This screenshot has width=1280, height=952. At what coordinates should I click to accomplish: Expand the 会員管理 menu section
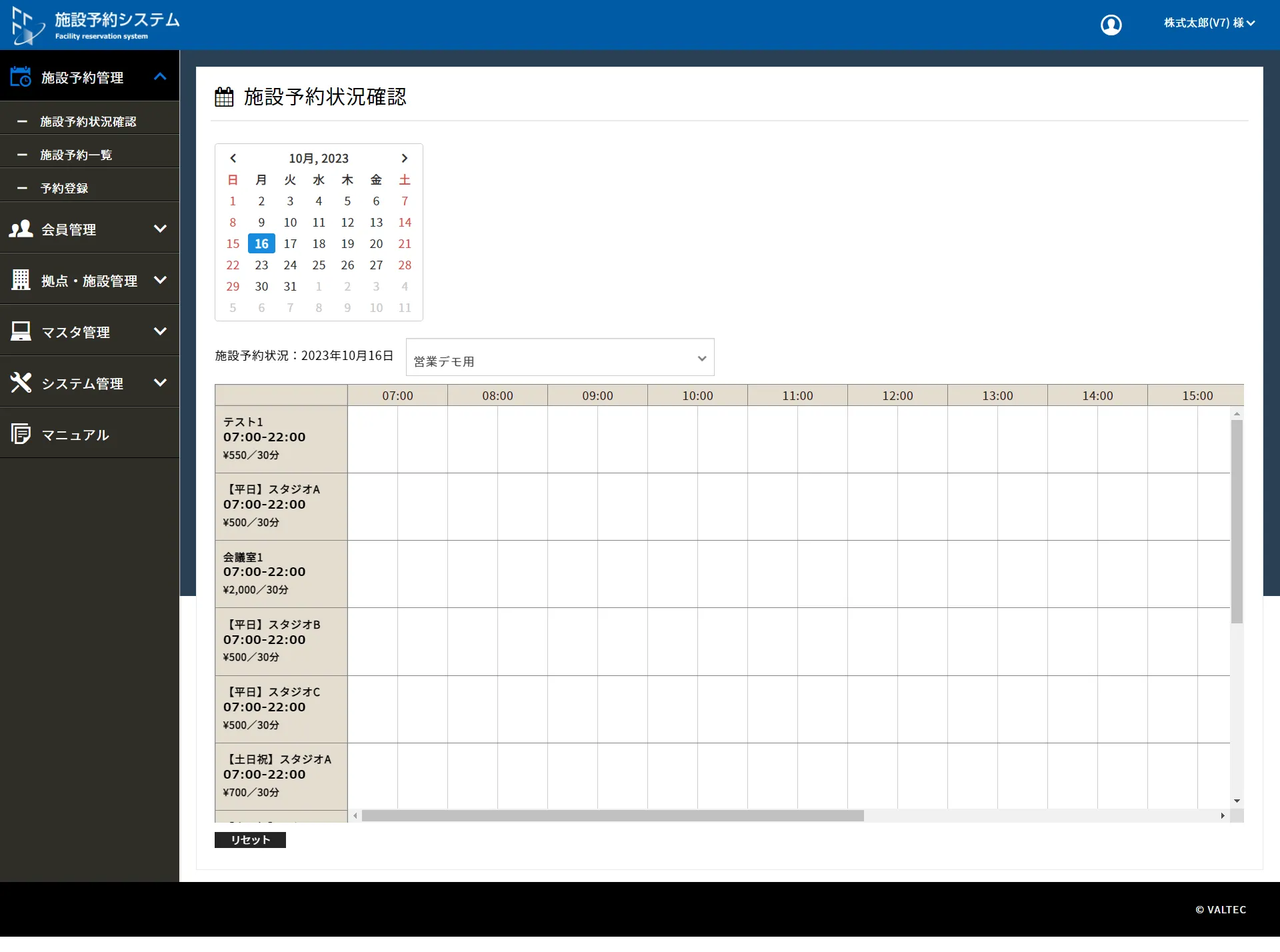click(160, 229)
